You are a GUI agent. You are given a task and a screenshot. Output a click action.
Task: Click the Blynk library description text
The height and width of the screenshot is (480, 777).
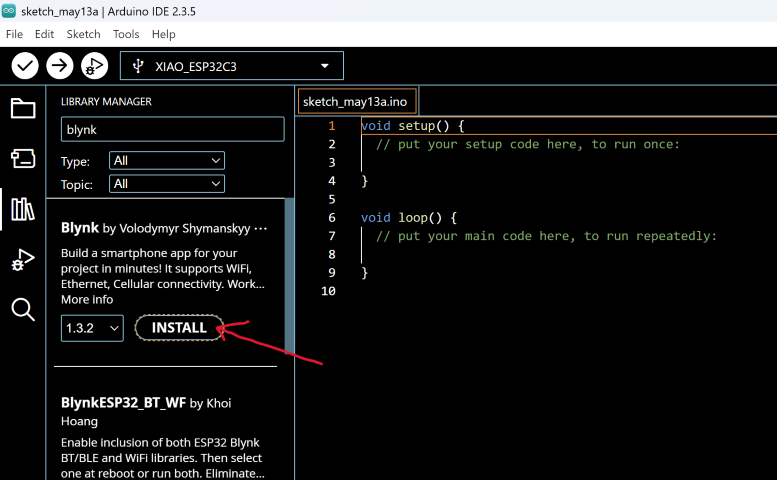coord(163,268)
